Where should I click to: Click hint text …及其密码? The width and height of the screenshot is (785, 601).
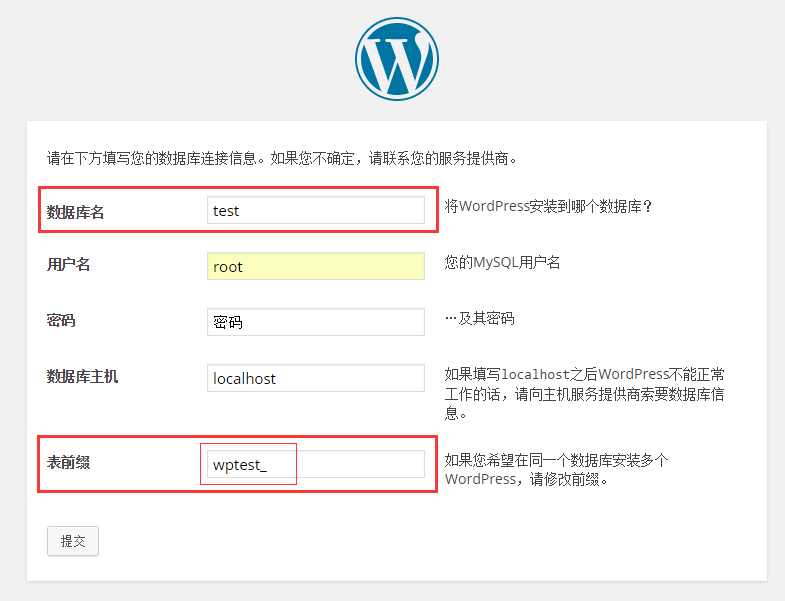point(480,319)
